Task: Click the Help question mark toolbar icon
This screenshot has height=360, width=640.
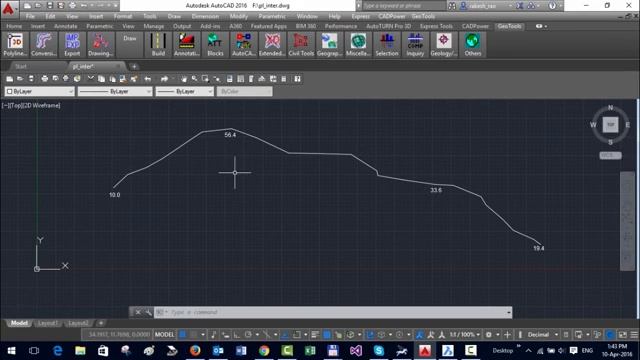Action: coord(298,79)
